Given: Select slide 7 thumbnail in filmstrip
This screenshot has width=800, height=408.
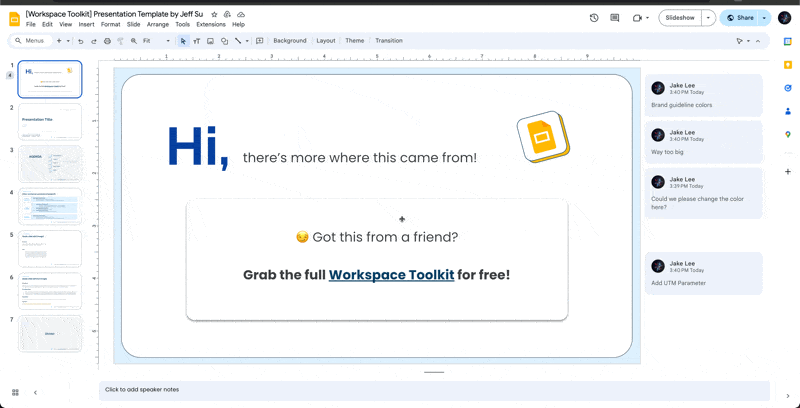Looking at the screenshot, I should pos(49,334).
